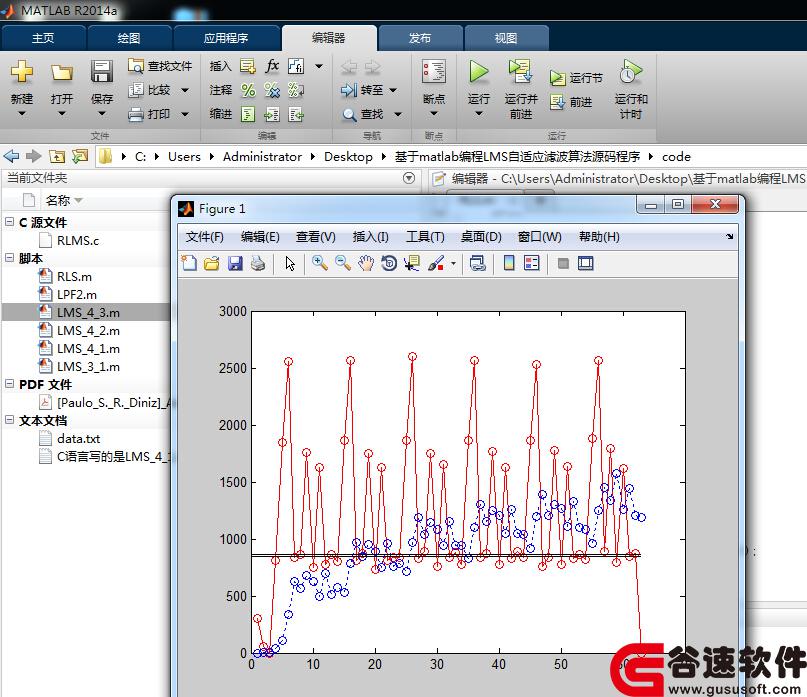Click the Breakpoints (断点) icon
This screenshot has height=697, width=807.
coord(433,71)
